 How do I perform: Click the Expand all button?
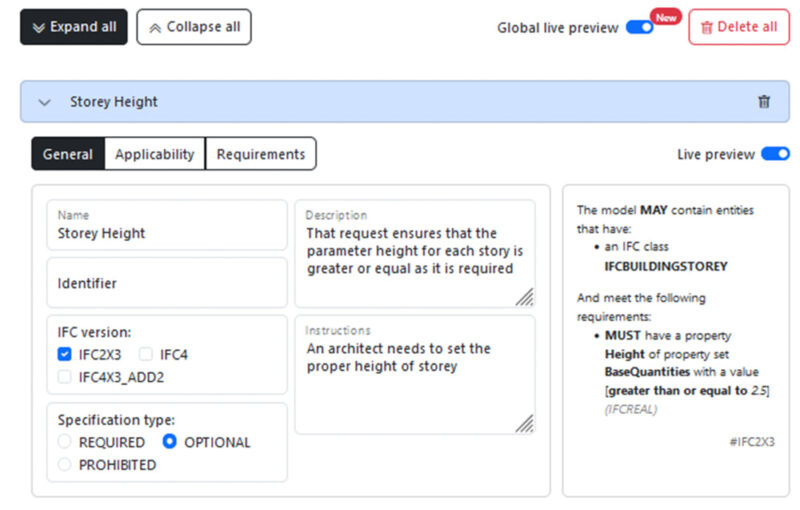[x=74, y=27]
